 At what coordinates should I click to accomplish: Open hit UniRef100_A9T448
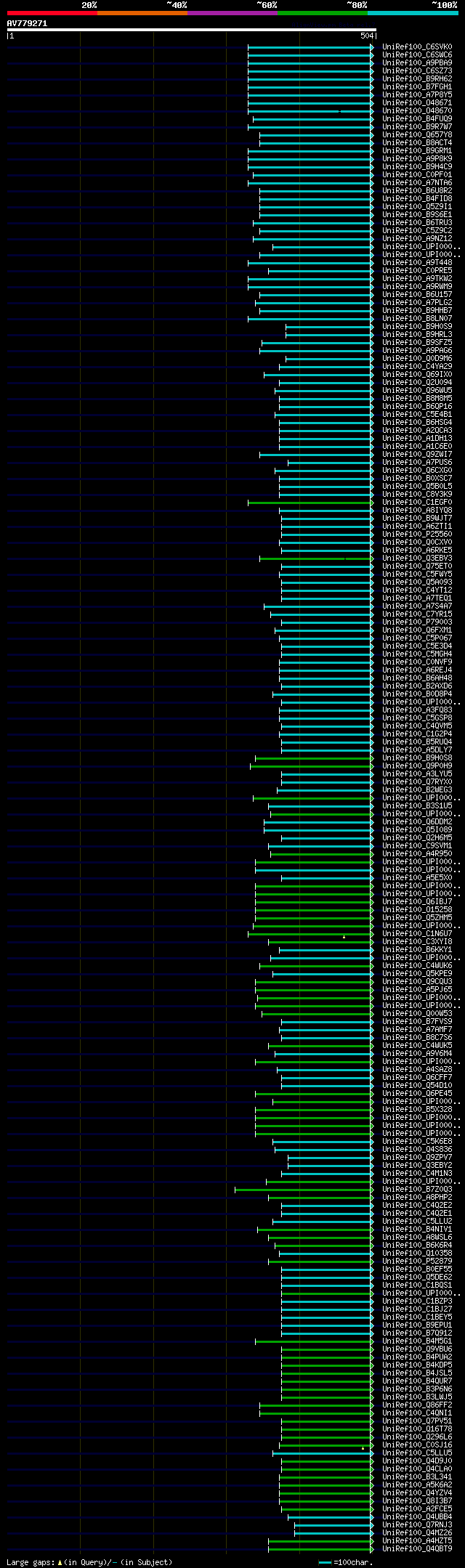point(417,262)
